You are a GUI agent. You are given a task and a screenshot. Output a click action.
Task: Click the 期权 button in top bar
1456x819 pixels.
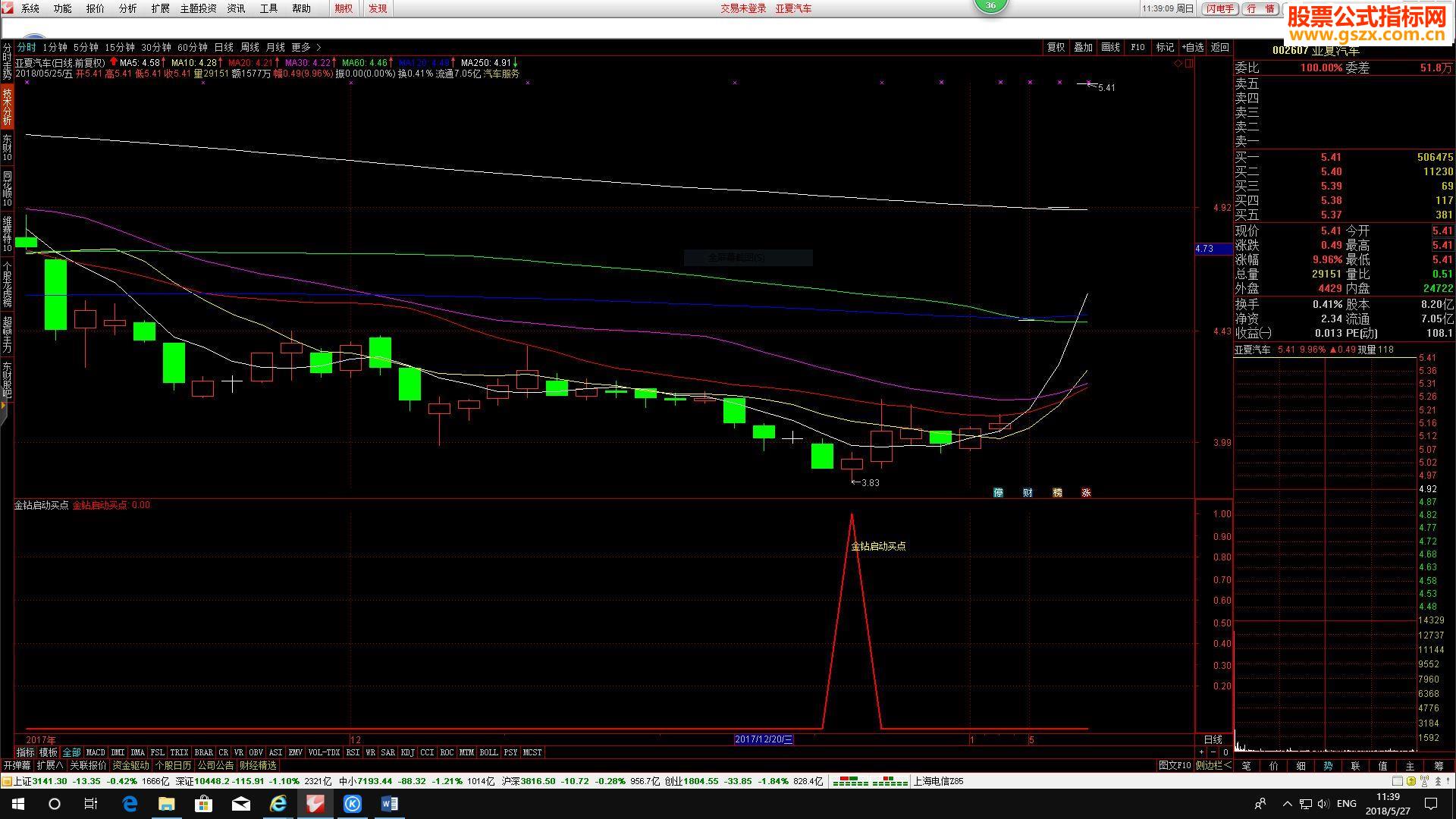click(x=344, y=8)
